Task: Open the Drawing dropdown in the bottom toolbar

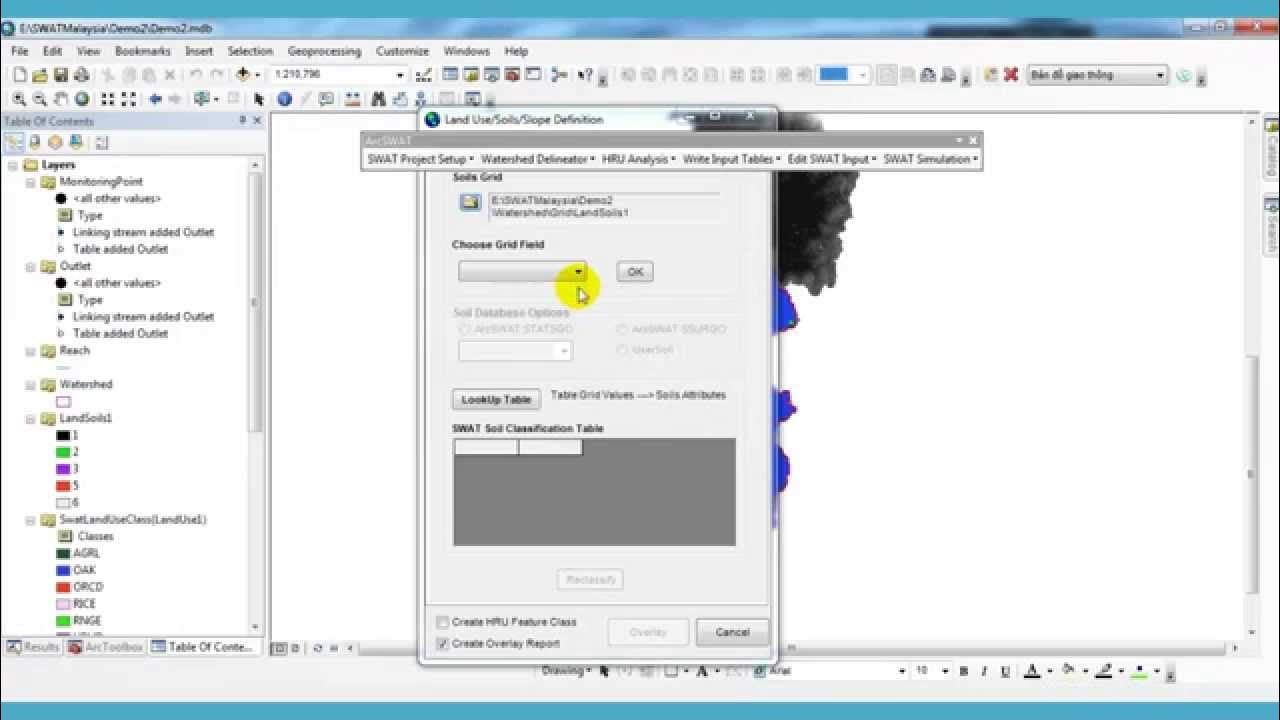Action: click(567, 671)
